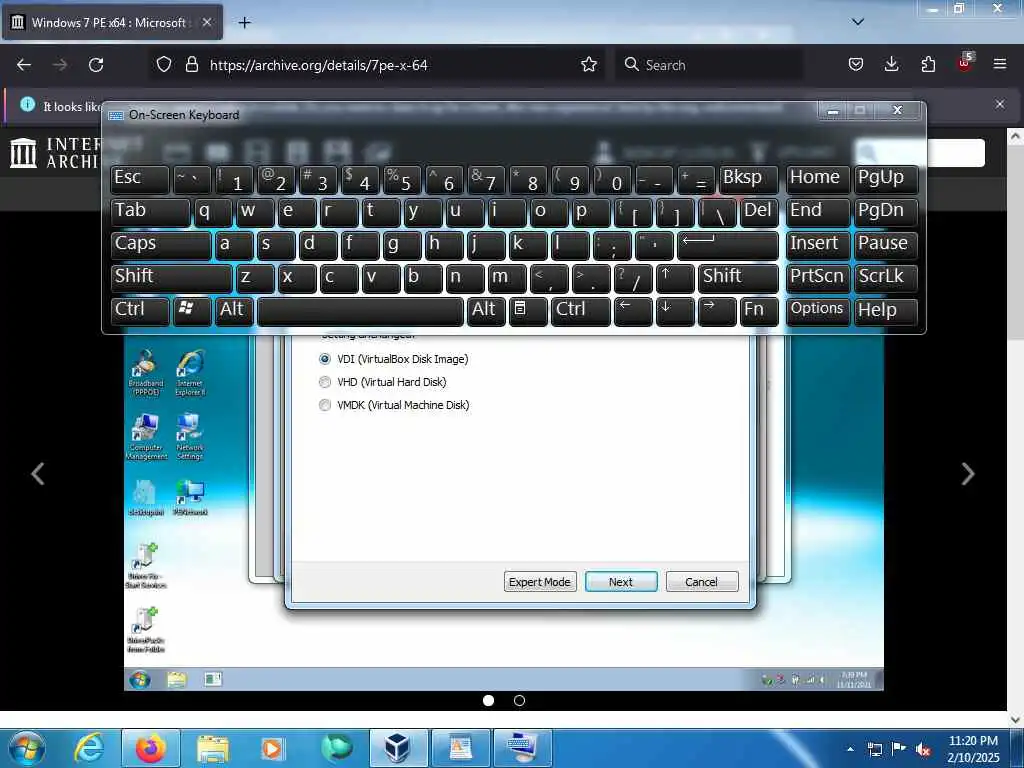
Task: Show previous screenshot in carousel
Action: tap(38, 473)
